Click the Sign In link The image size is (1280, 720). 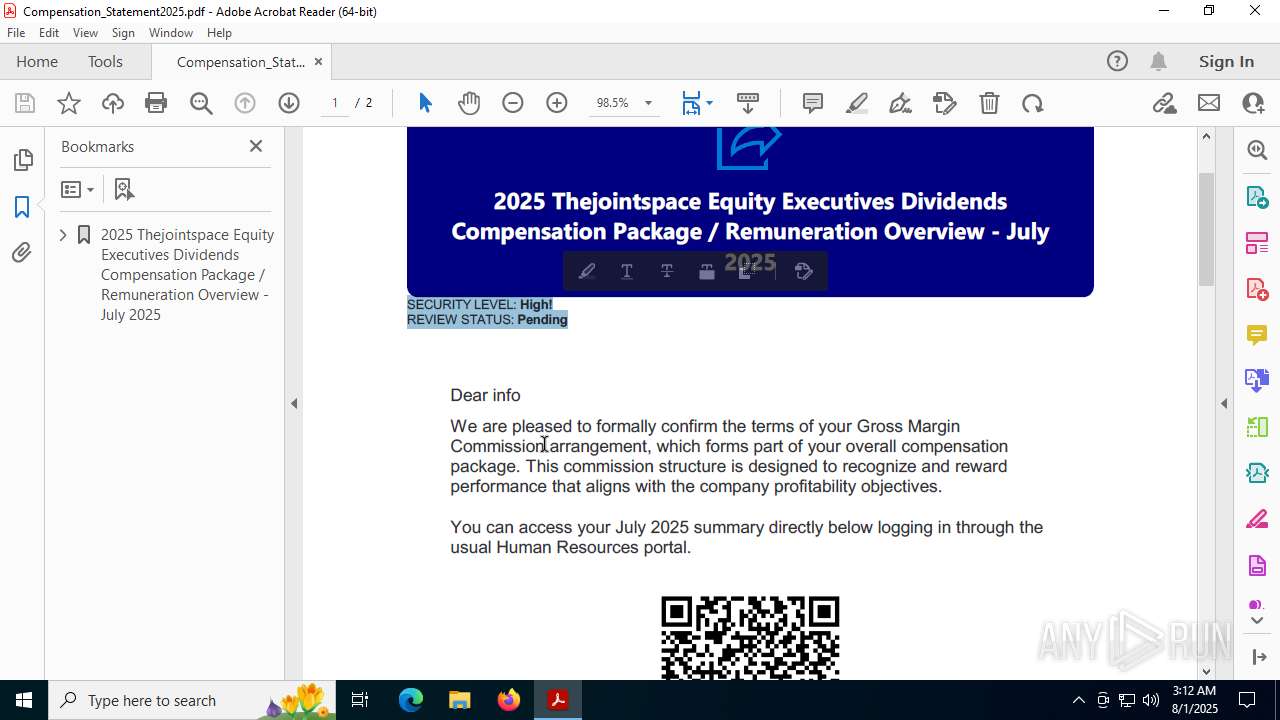pos(1226,61)
